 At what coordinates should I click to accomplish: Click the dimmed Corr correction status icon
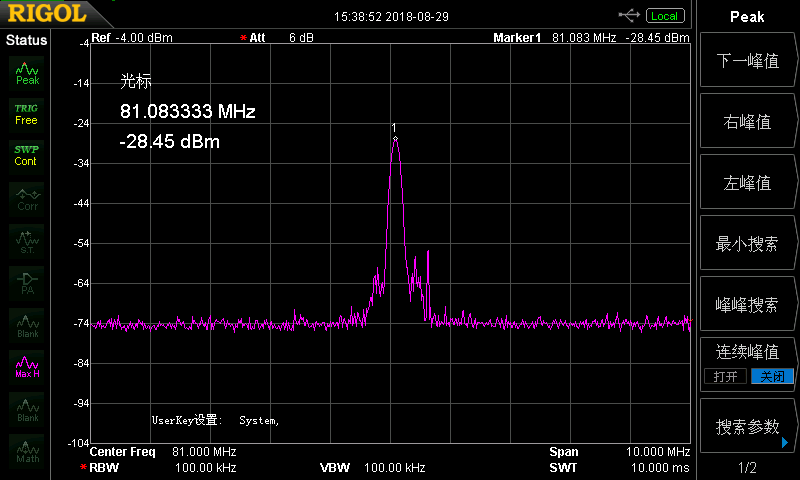click(x=27, y=199)
